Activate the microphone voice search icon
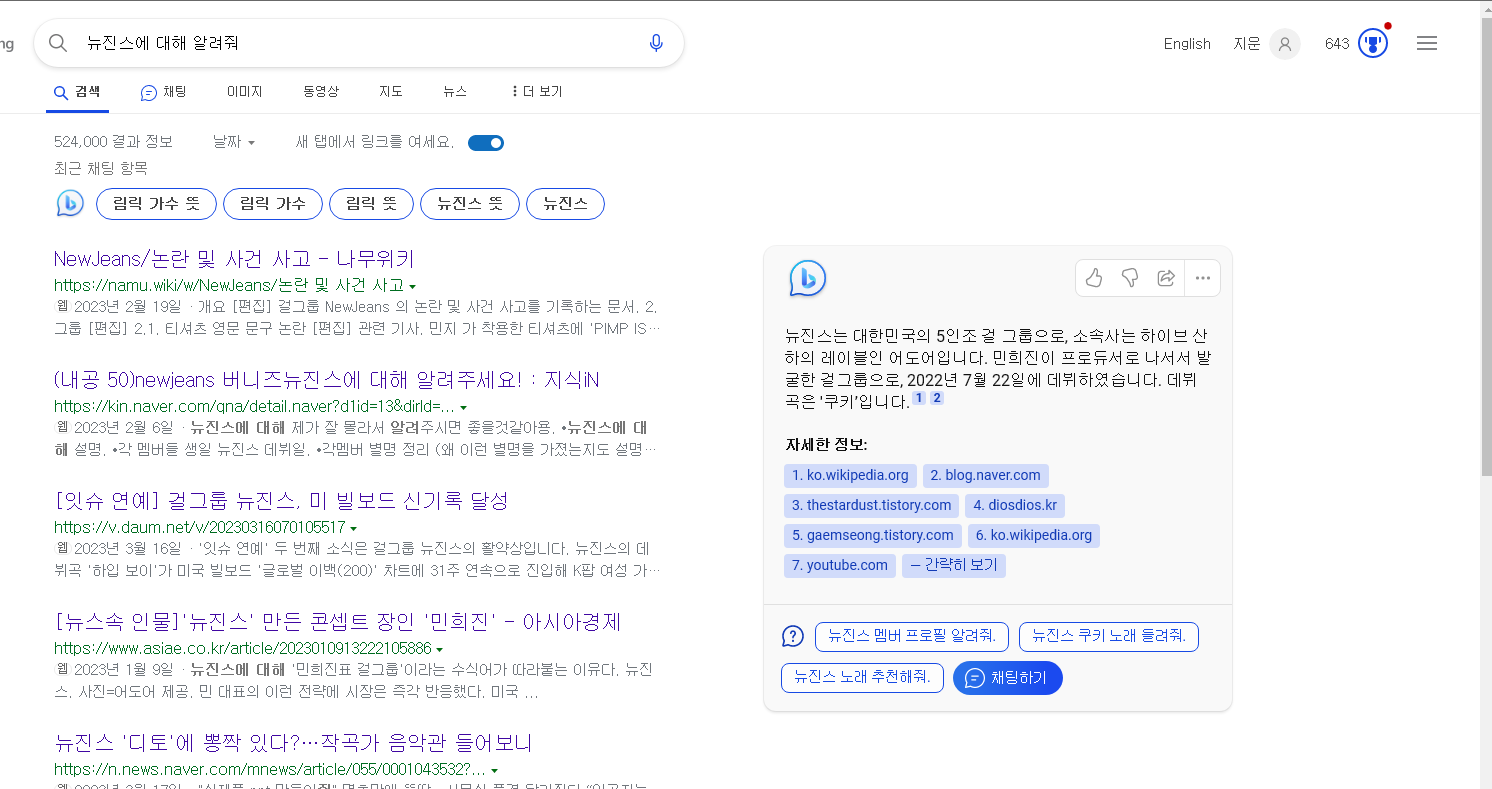Viewport: 1492px width, 789px height. click(x=656, y=43)
